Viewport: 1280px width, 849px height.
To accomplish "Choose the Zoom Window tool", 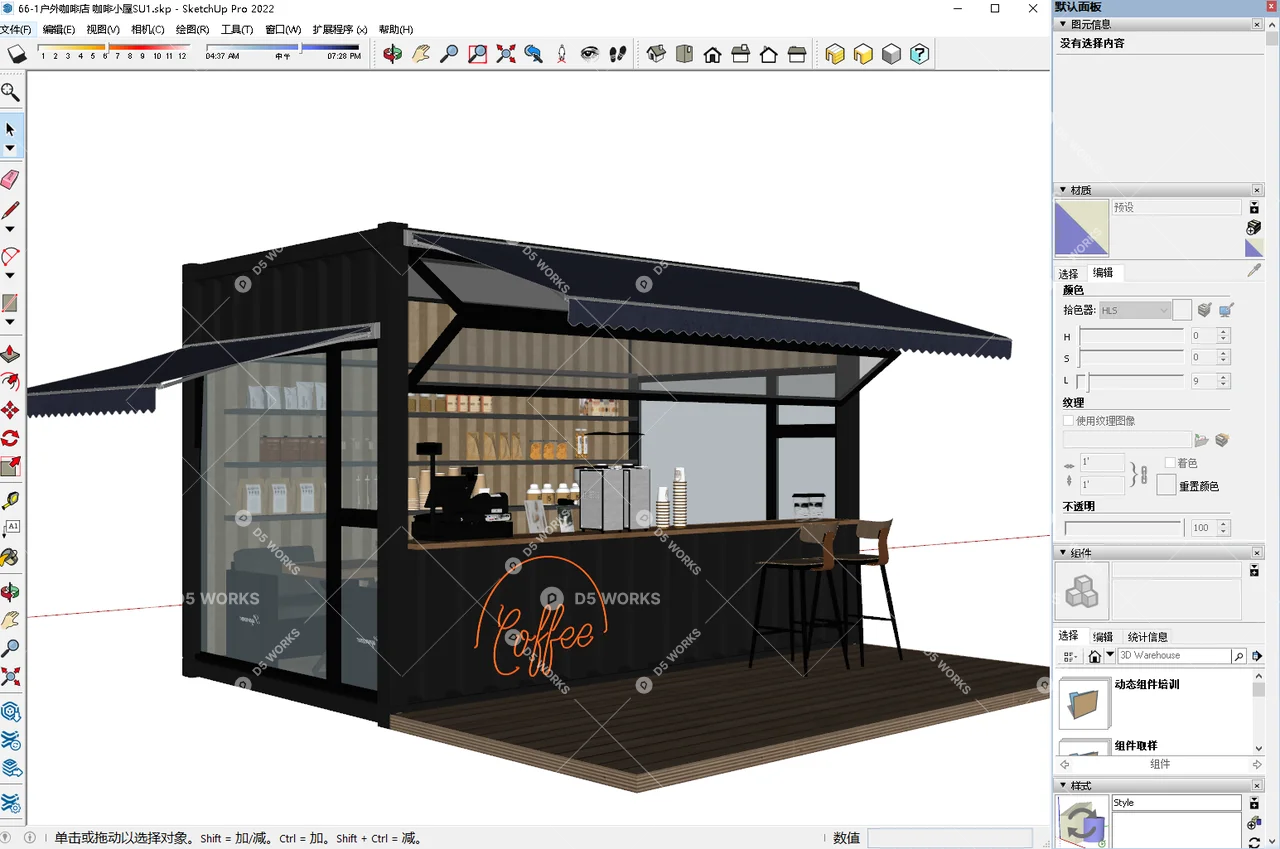I will click(478, 53).
